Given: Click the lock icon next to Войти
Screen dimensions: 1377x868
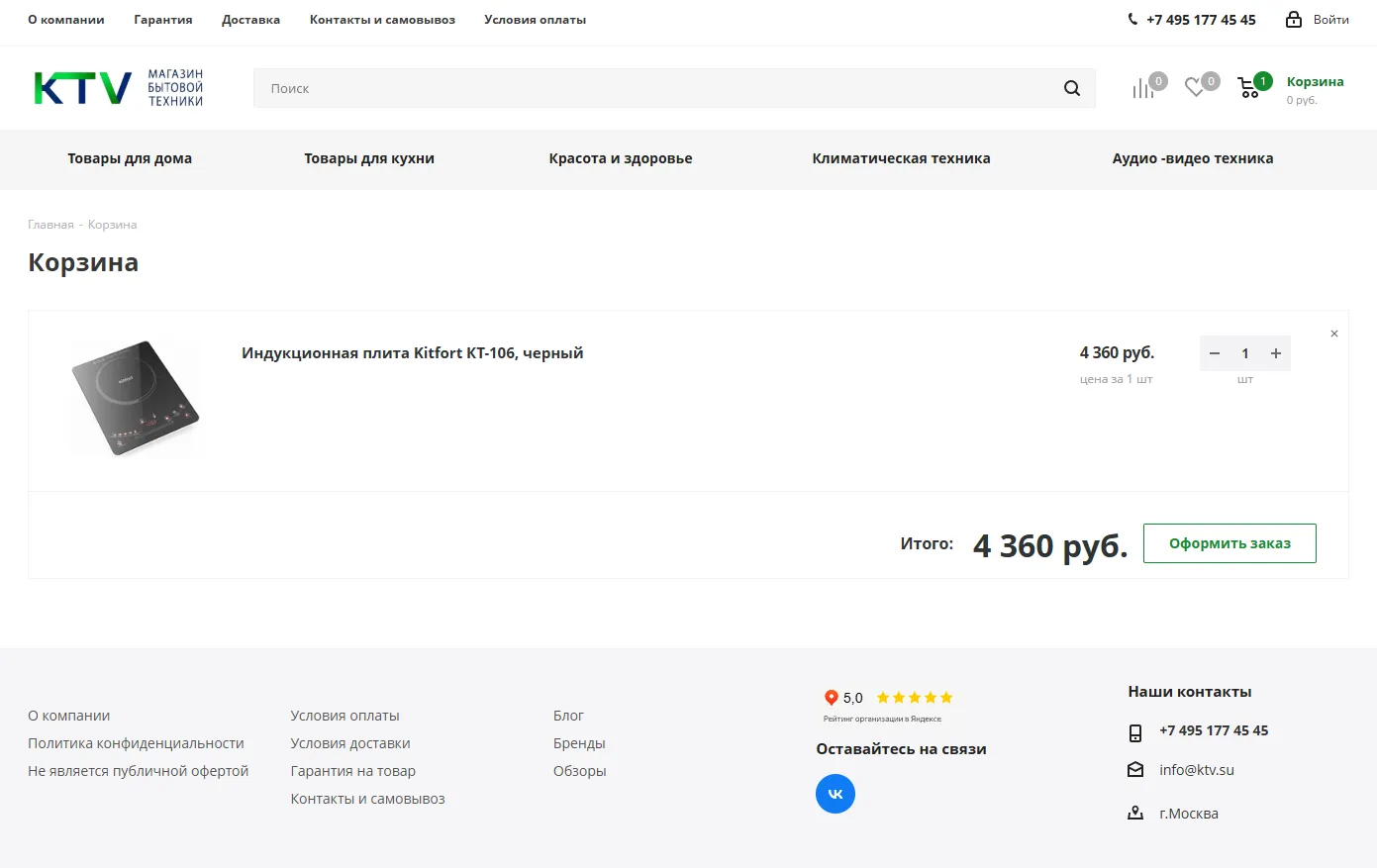Looking at the screenshot, I should coord(1293,20).
